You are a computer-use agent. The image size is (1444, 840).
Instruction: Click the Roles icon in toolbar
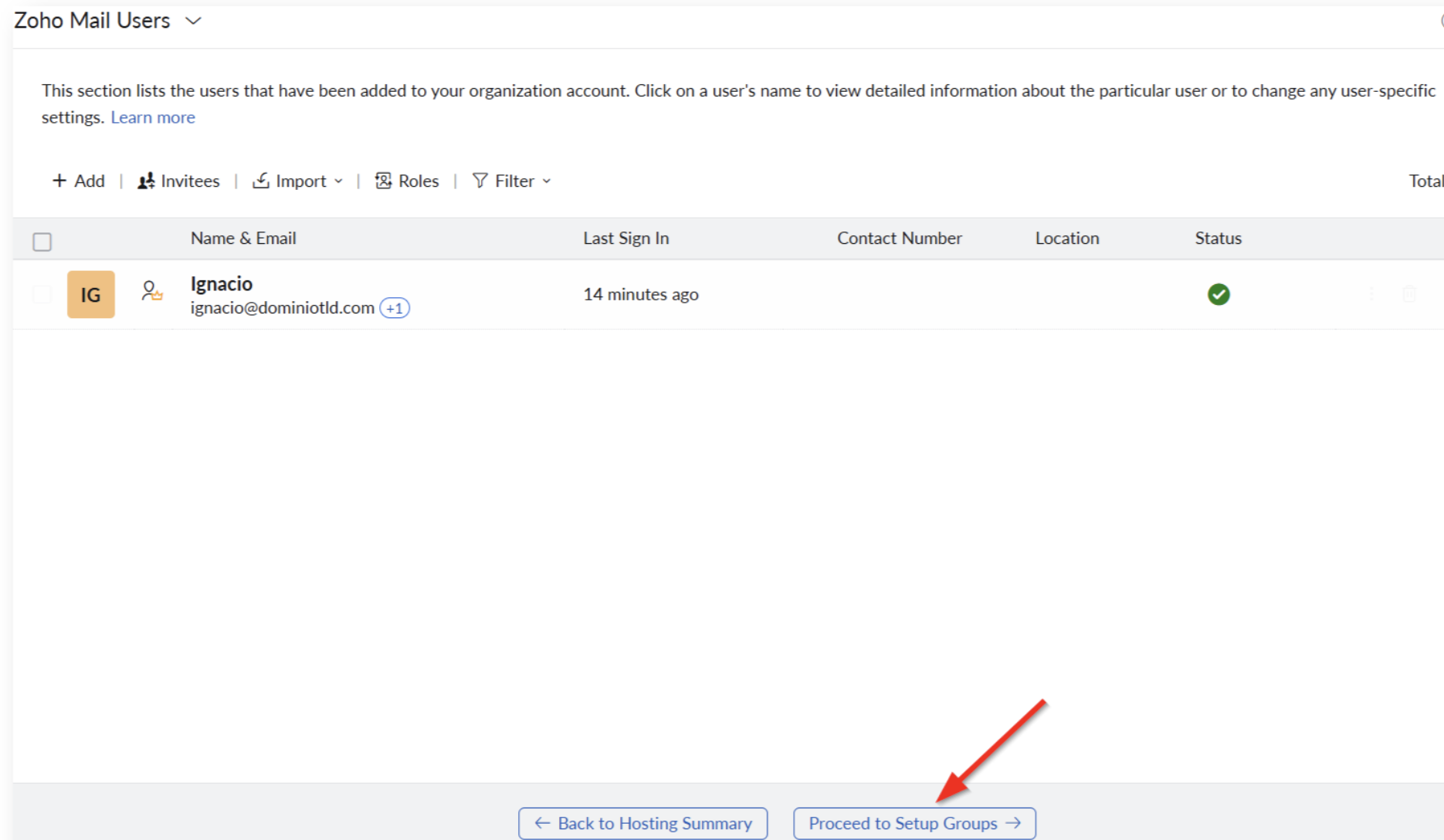[x=383, y=181]
